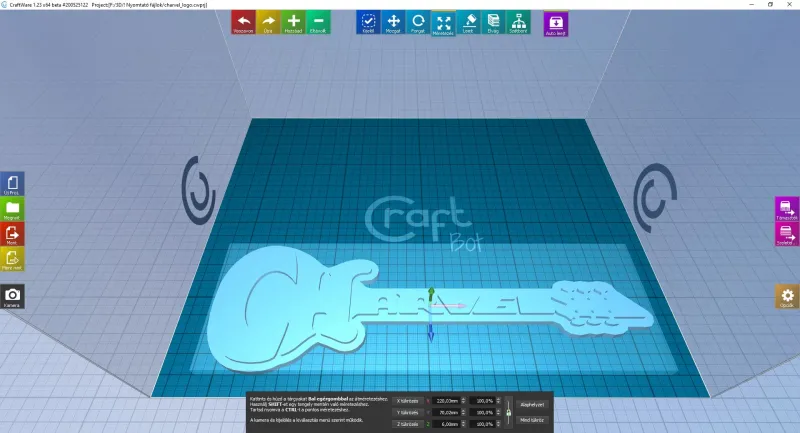Open the Opciók gear settings

(x=787, y=297)
